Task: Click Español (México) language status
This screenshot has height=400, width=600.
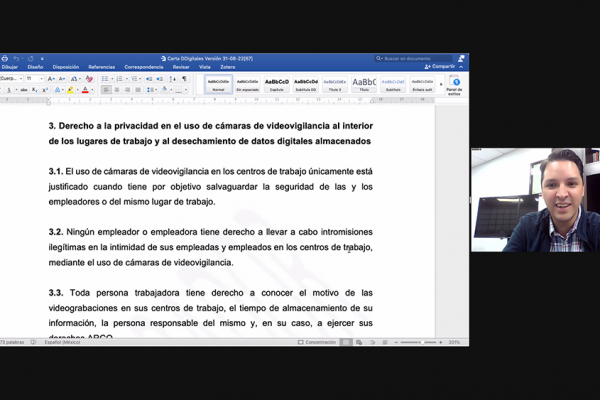Action: click(62, 342)
